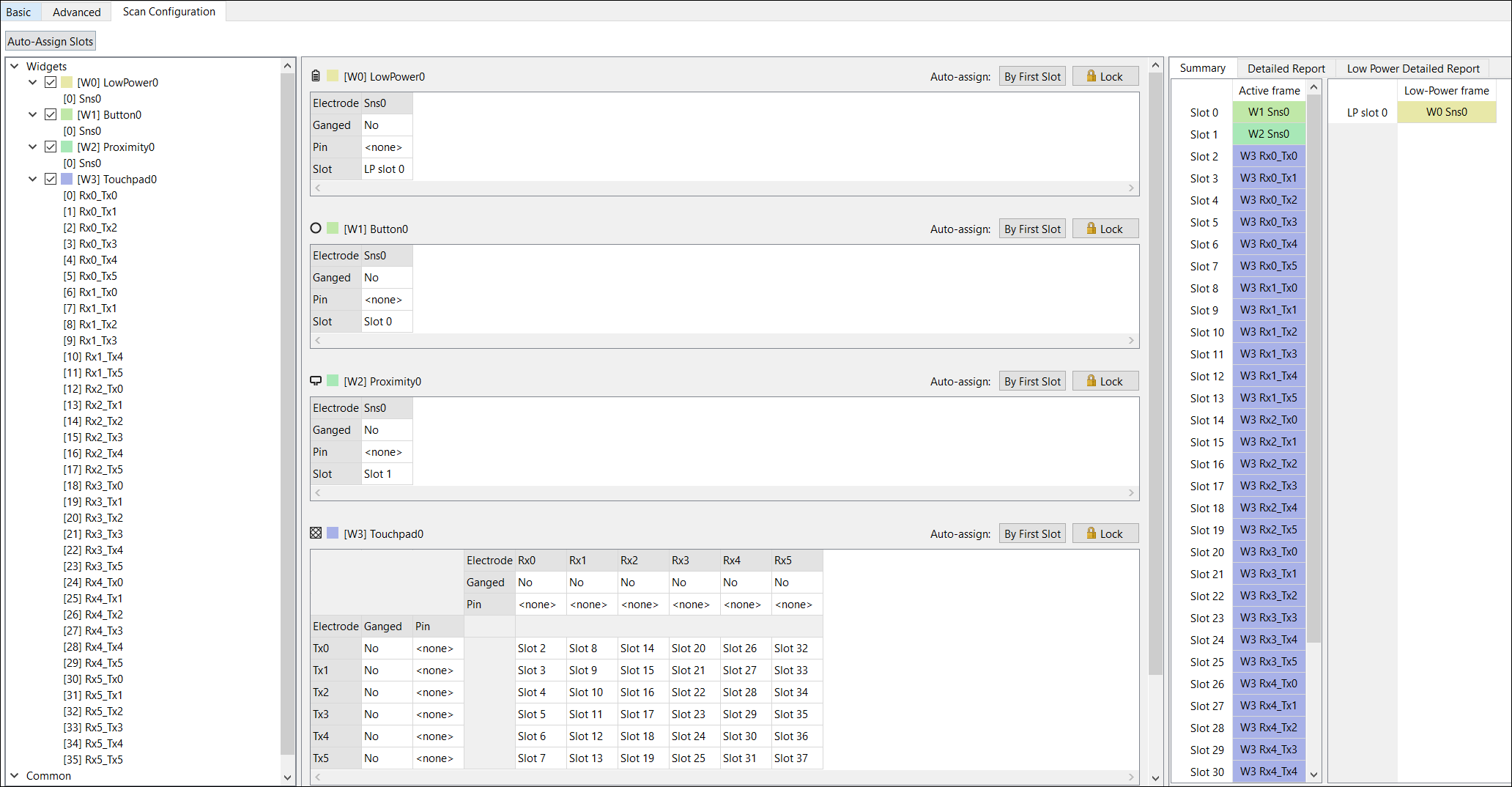
Task: Click the center panel vertical scrollbar thumb
Action: tap(1155, 374)
